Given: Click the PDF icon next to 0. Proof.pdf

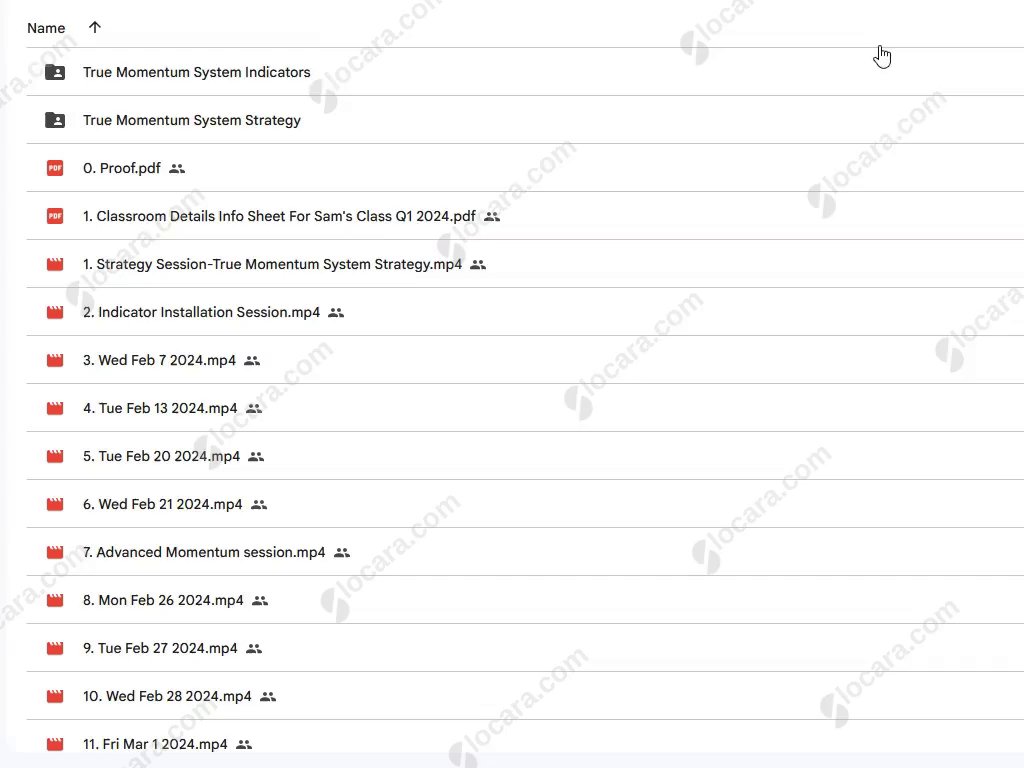Looking at the screenshot, I should tap(55, 168).
